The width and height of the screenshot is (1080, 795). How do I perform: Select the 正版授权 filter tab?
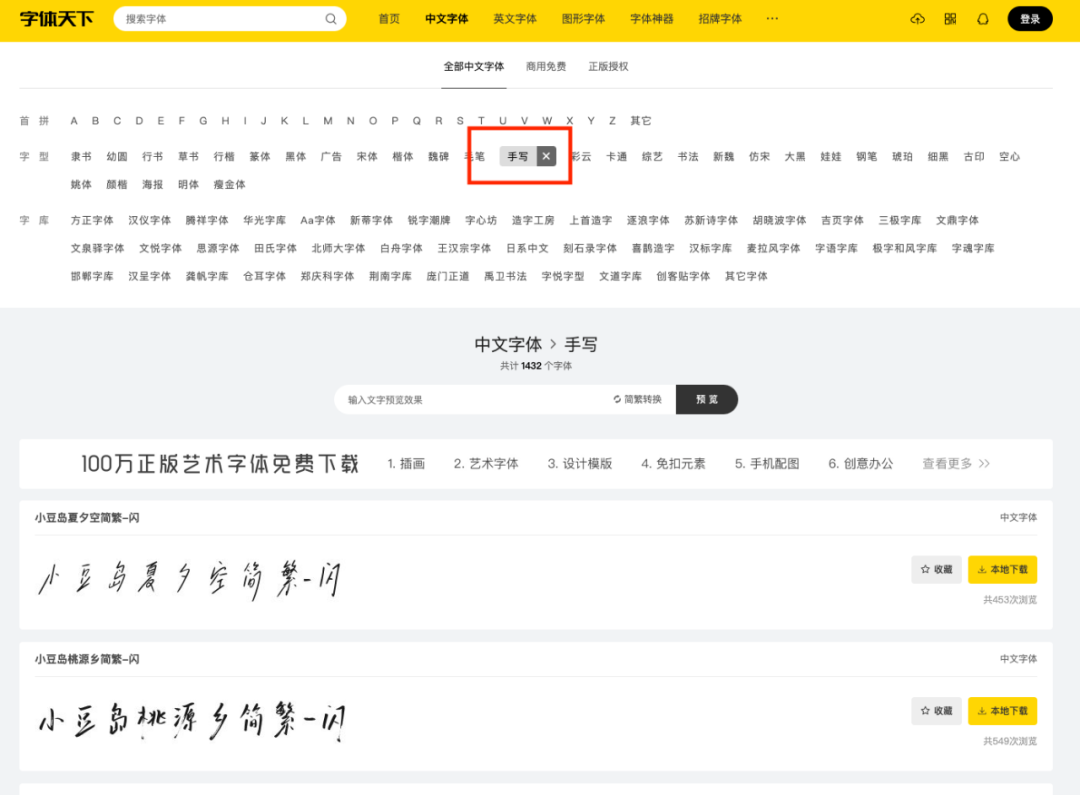tap(608, 67)
